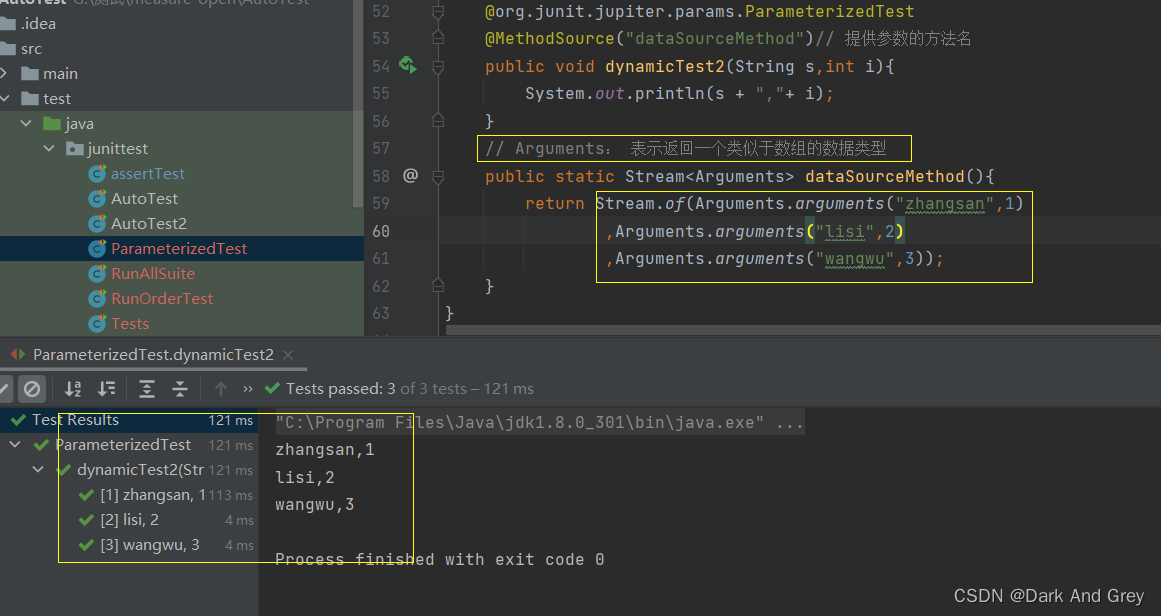This screenshot has height=616, width=1161.
Task: Open the RunOrderTest class file
Action: 161,298
